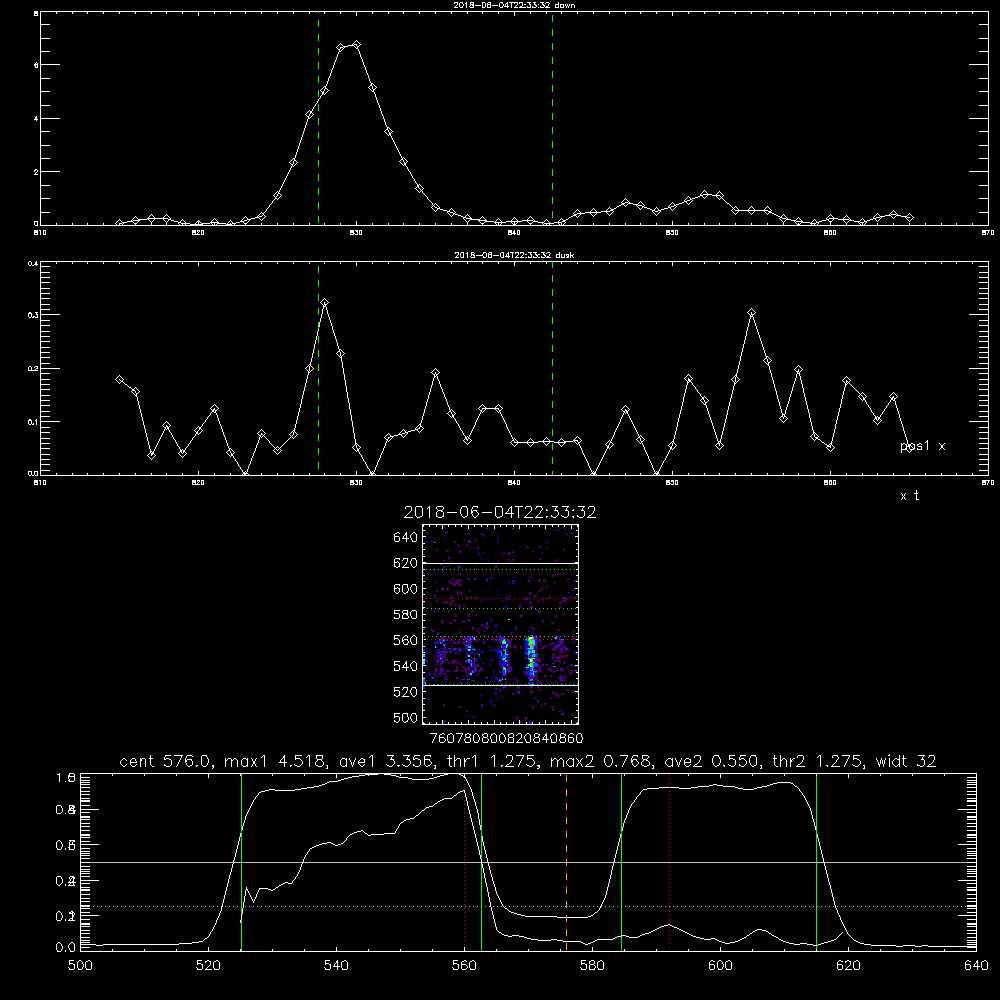Click the red dotted line near 592 in bottom plot
Screen dimensions: 1000x1000
(x=670, y=861)
